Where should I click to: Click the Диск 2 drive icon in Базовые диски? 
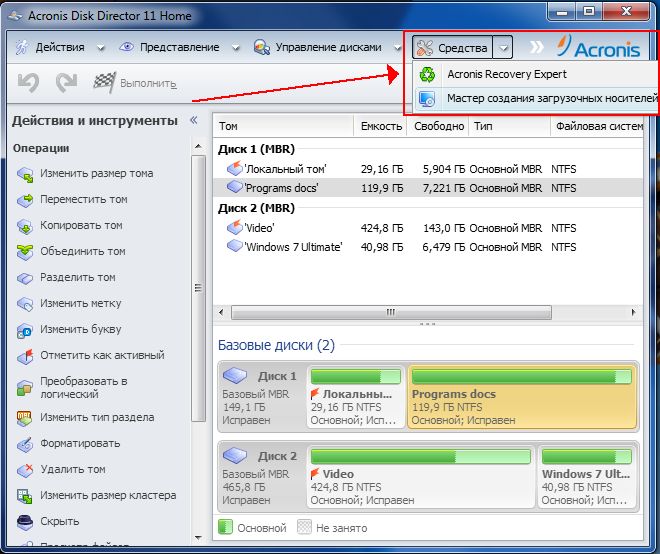[x=235, y=455]
